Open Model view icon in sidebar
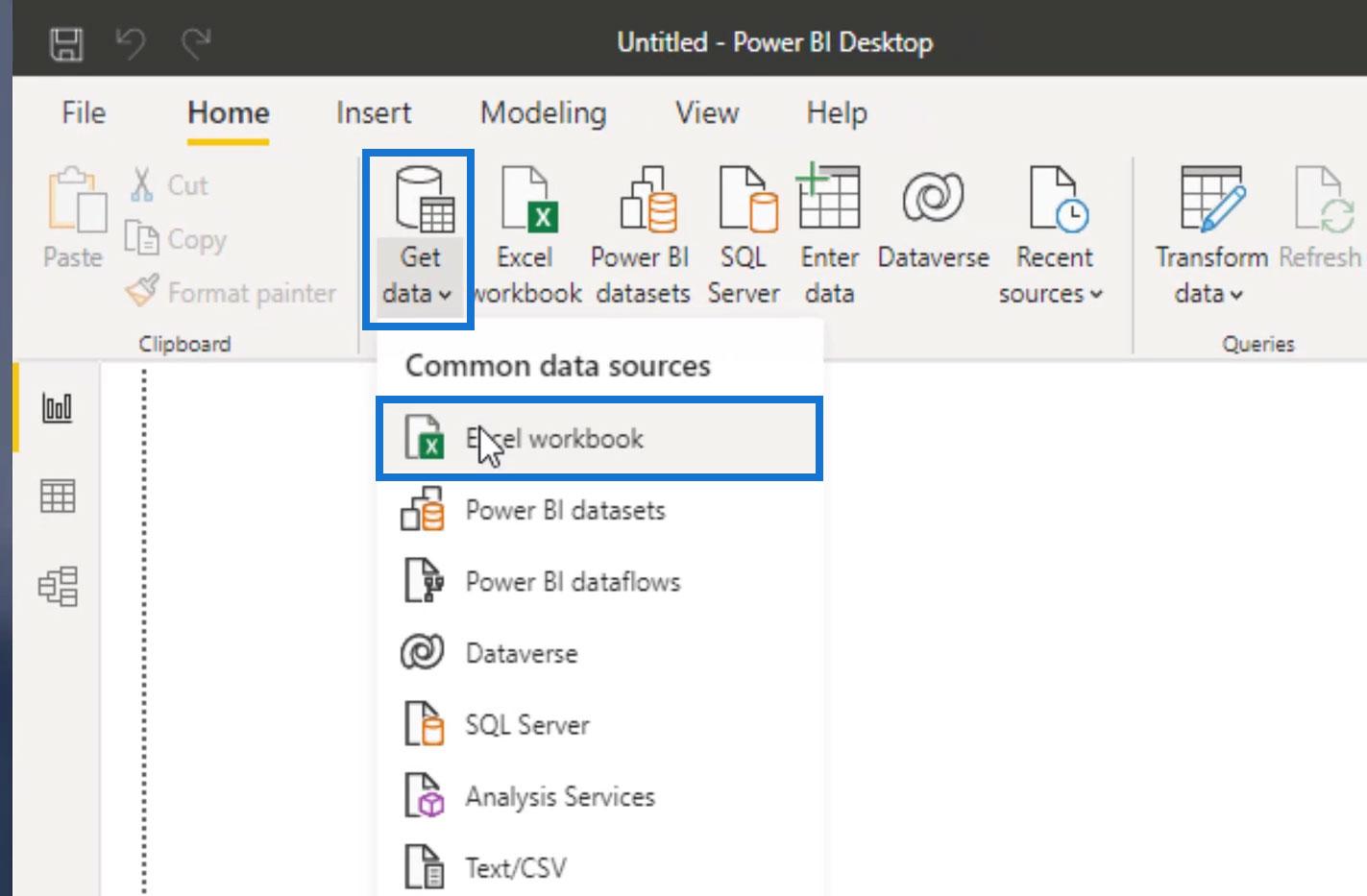The image size is (1367, 896). 57,586
